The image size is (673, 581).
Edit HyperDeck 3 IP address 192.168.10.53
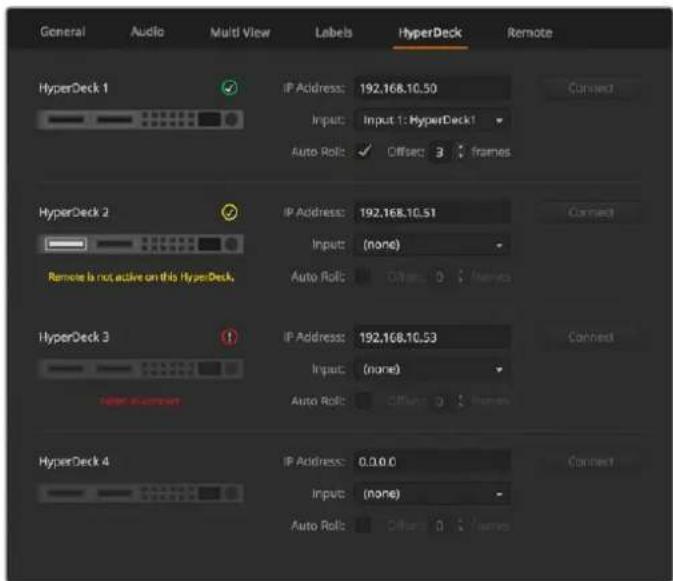[432, 337]
